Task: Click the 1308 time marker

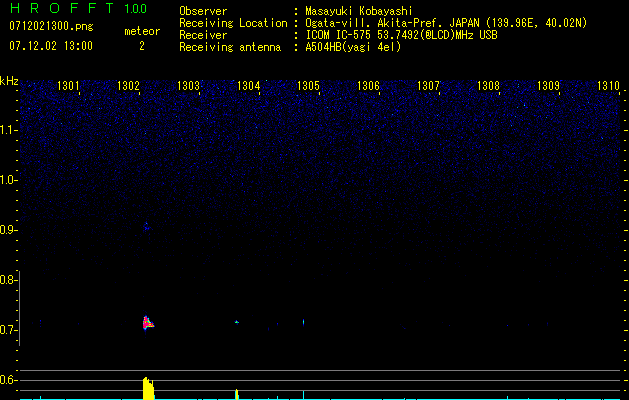Action: (488, 86)
